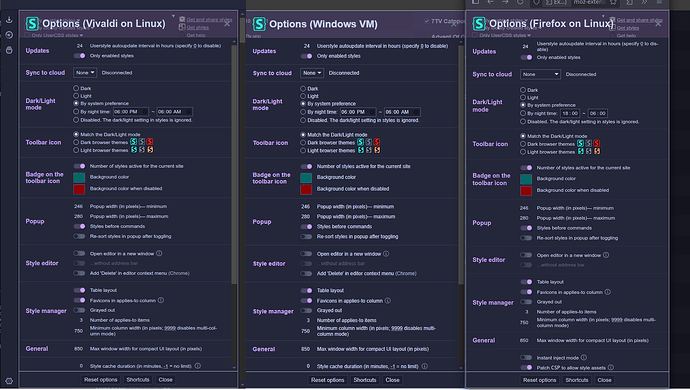Open the Vivaldi history panel icon
This screenshot has width=690, height=390.
point(9,35)
